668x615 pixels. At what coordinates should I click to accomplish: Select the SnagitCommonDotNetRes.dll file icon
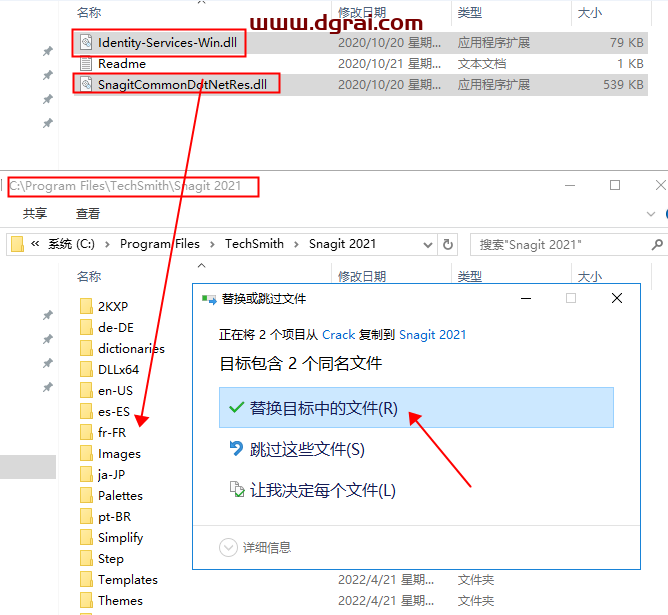pyautogui.click(x=86, y=84)
